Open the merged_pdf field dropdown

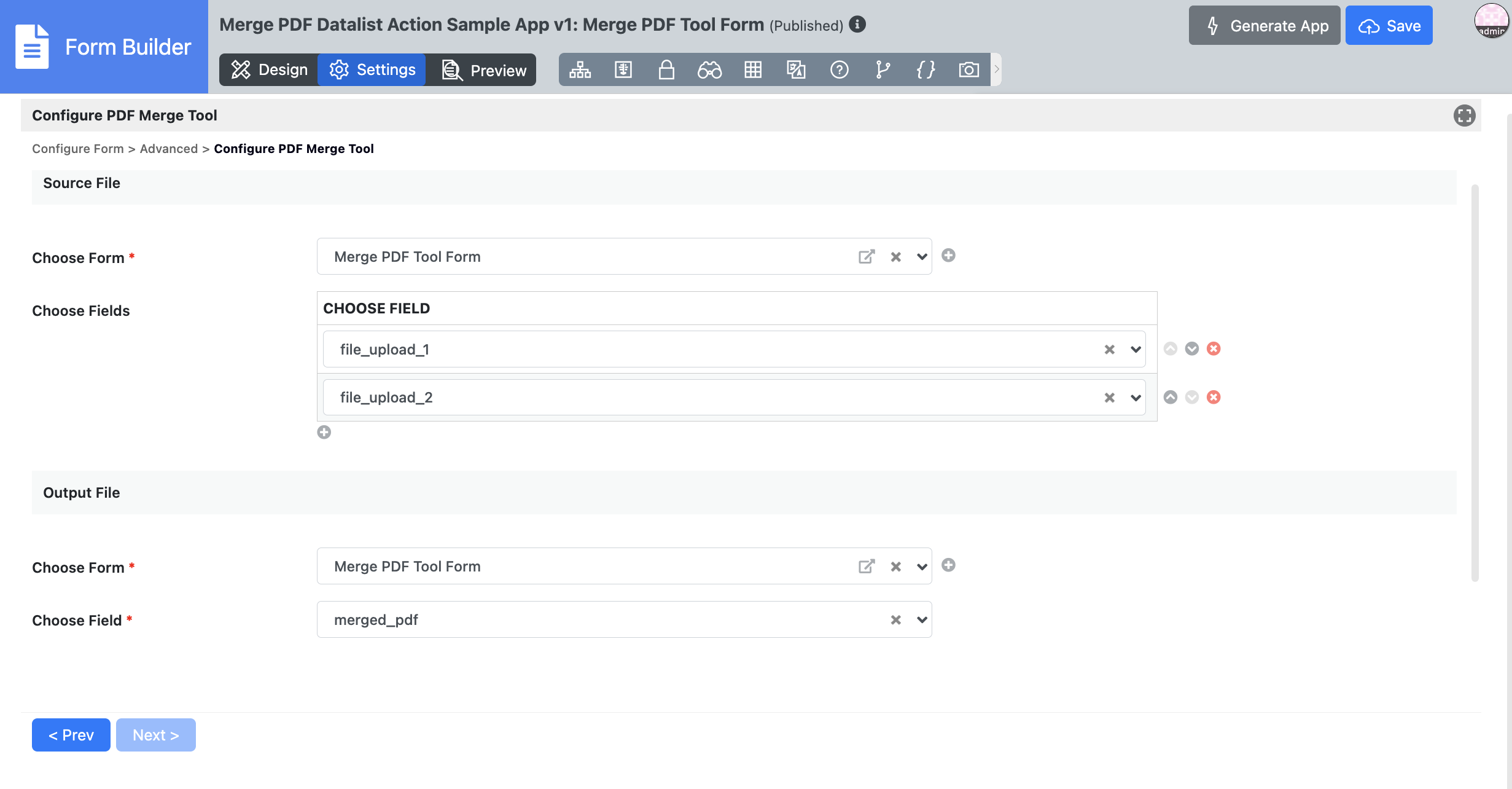[x=922, y=620]
